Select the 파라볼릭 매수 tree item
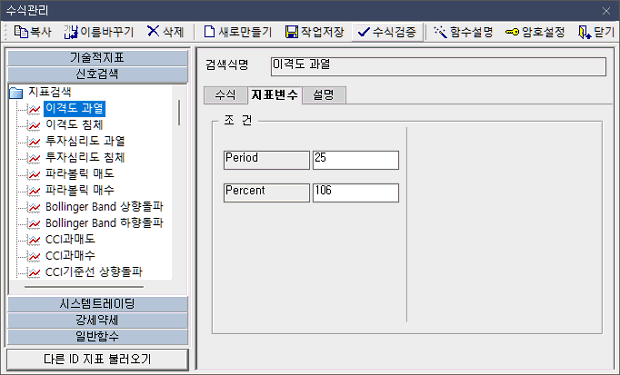Screen dimensions: 620x375 point(80,190)
